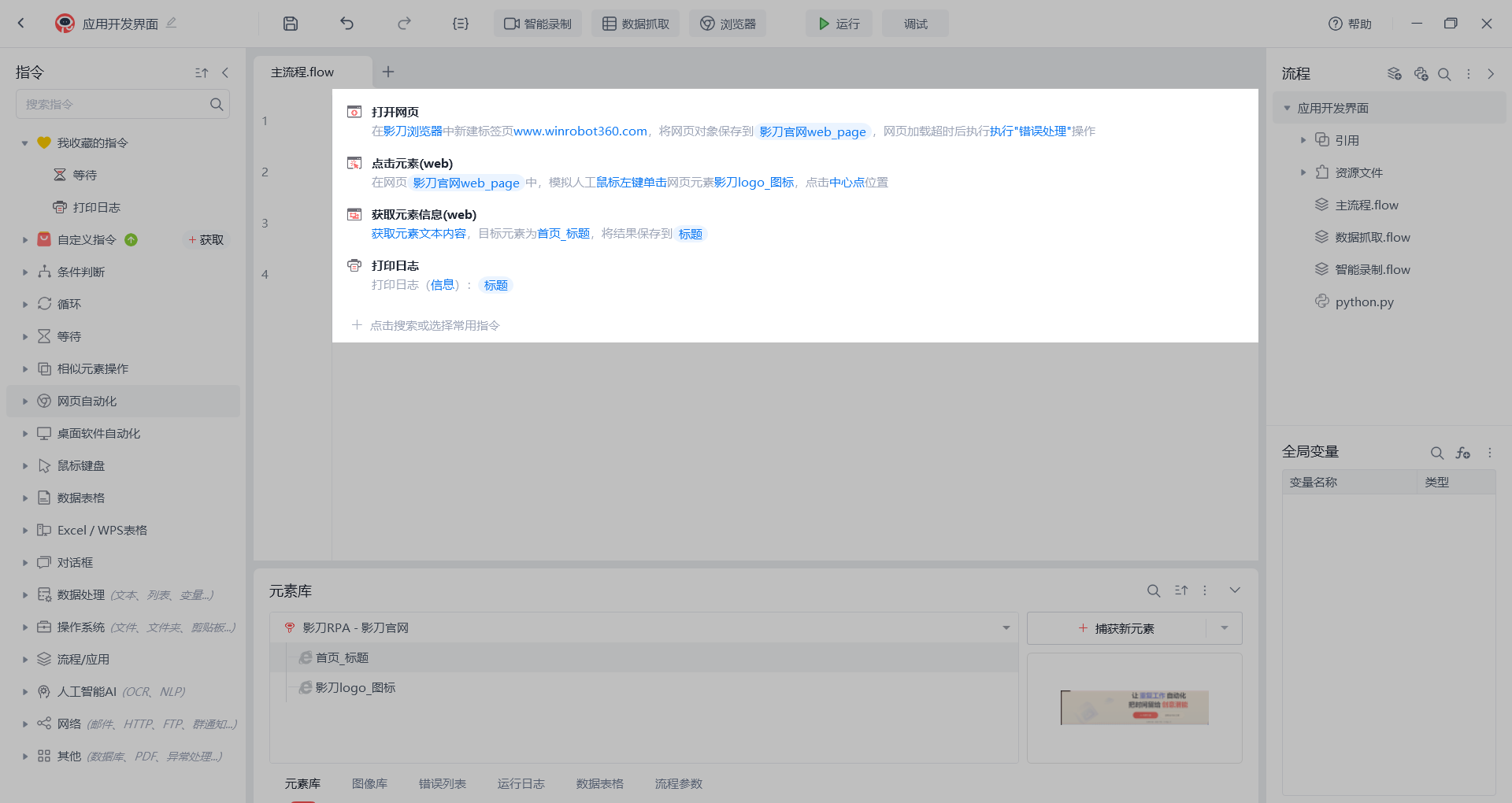Collapse the 元素库 panel using the chevron
Viewport: 1512px width, 803px height.
click(x=1235, y=590)
